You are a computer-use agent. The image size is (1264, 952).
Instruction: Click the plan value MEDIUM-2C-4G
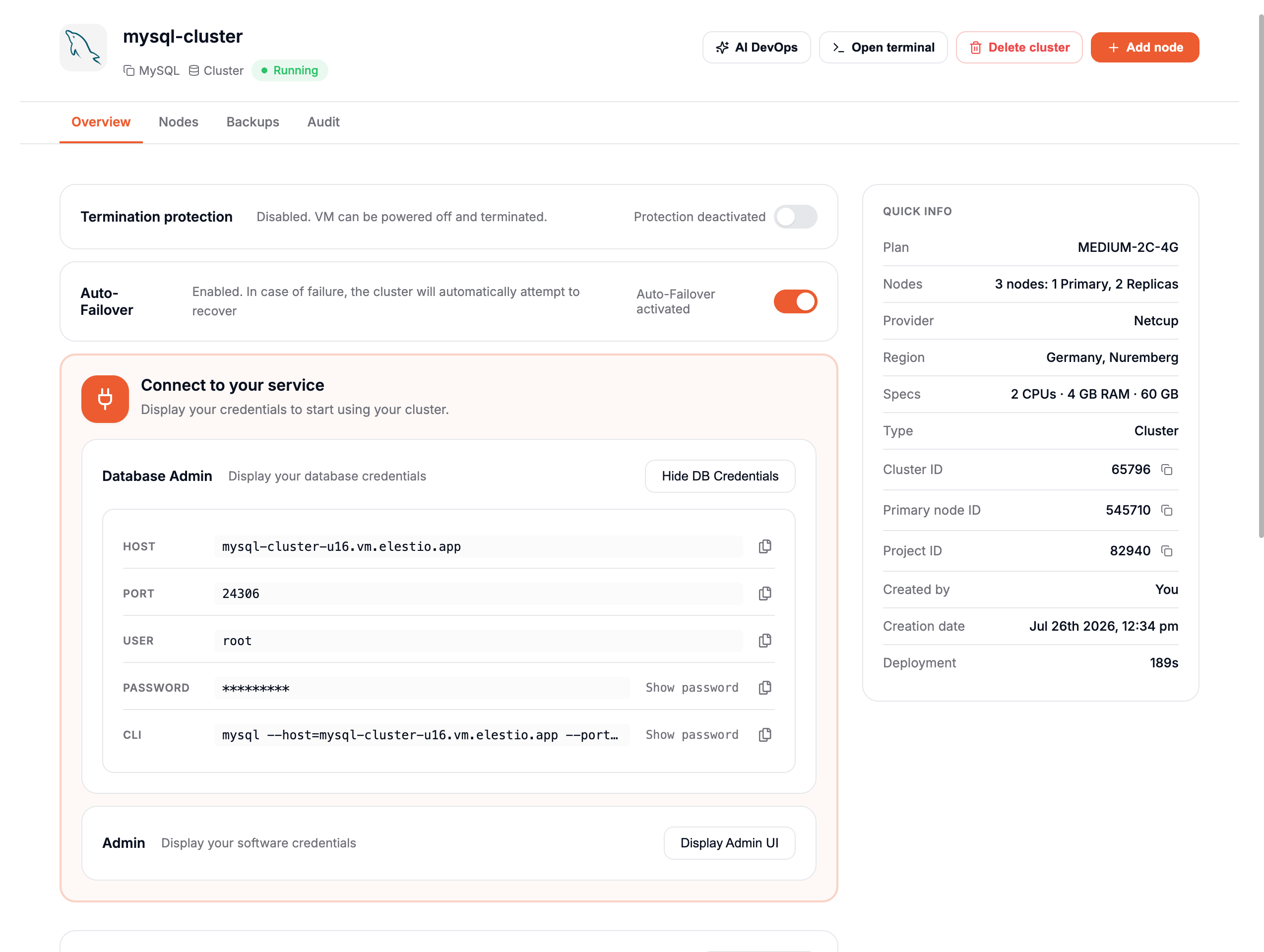(x=1128, y=247)
